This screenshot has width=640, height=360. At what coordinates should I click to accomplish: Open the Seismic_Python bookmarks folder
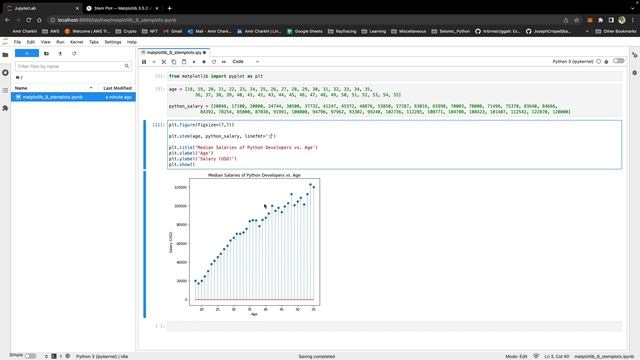[x=451, y=31]
